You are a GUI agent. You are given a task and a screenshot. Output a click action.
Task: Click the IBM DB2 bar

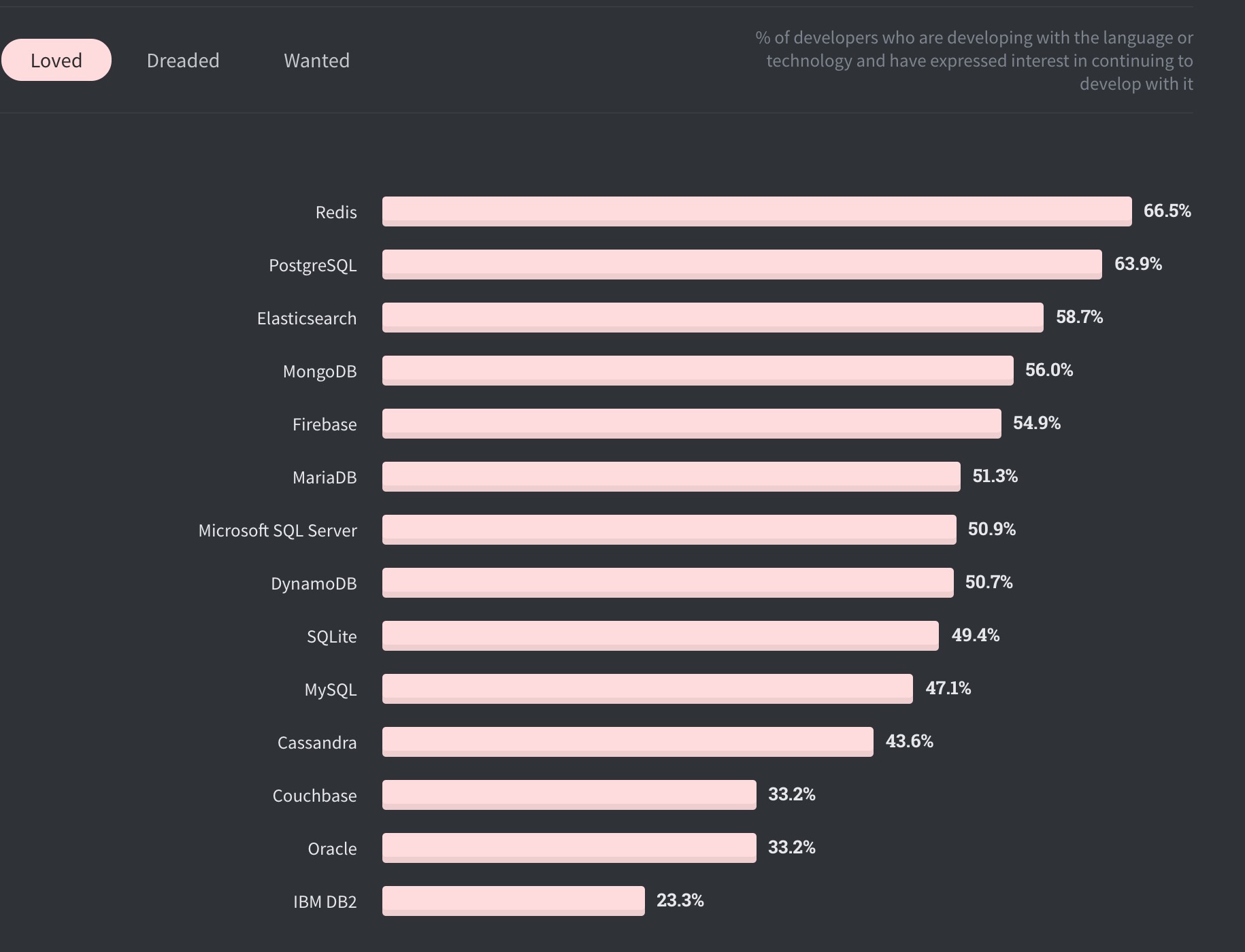pos(513,901)
